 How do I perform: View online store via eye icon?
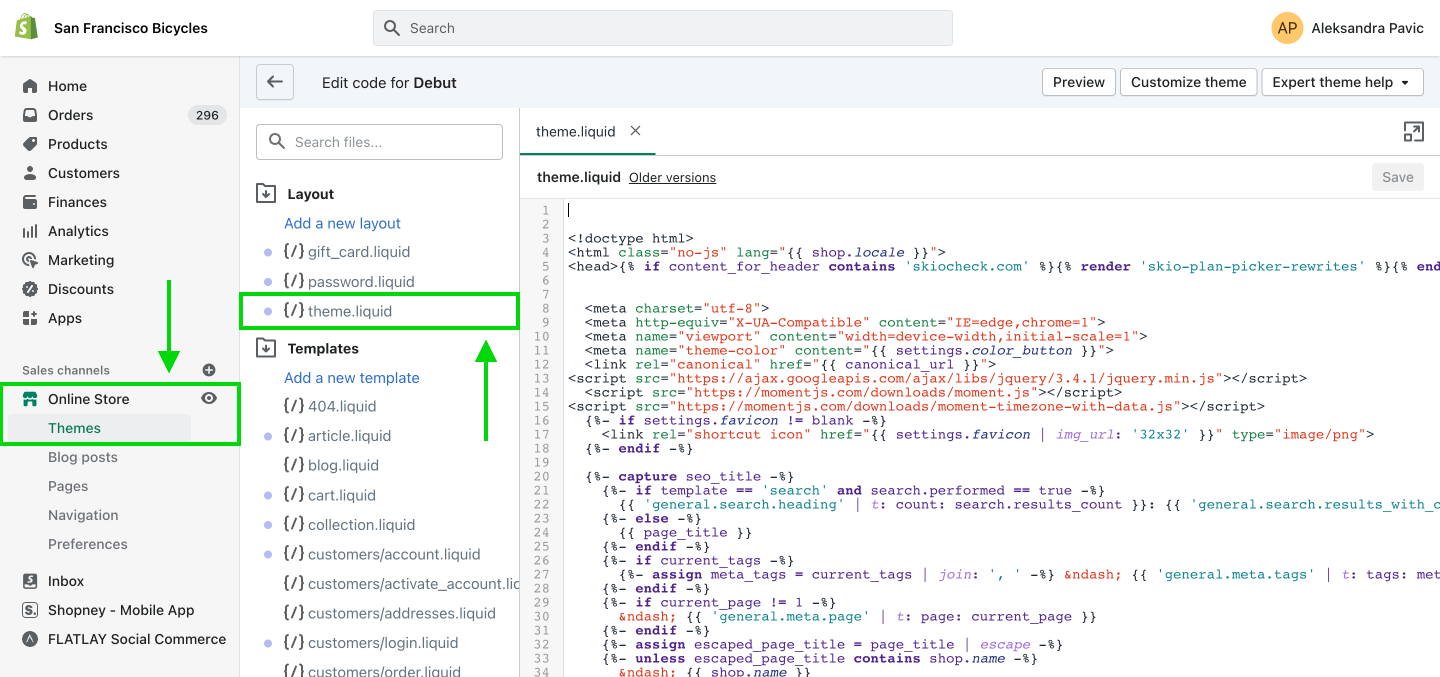[209, 398]
